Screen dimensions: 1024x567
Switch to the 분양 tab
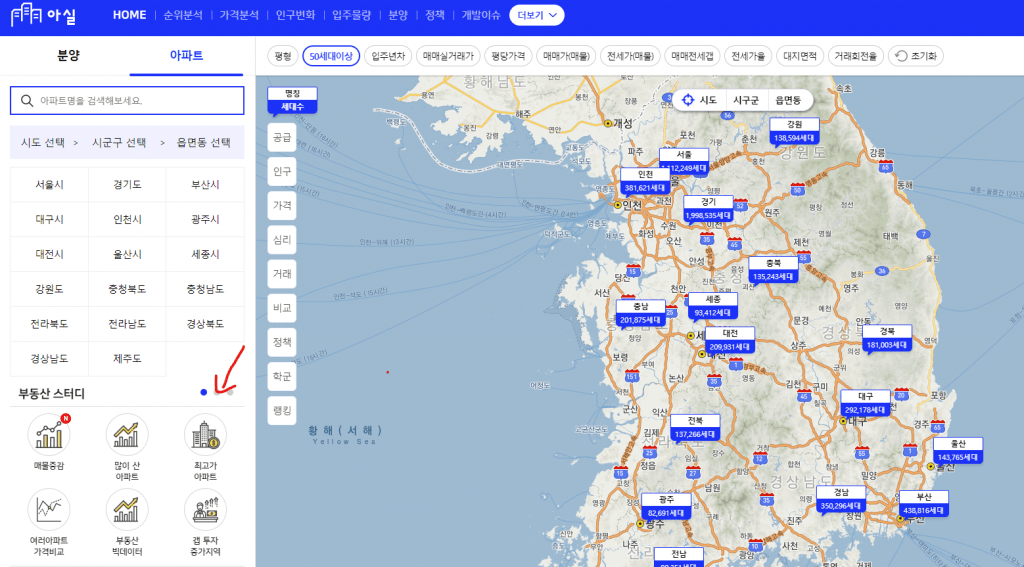pyautogui.click(x=68, y=55)
